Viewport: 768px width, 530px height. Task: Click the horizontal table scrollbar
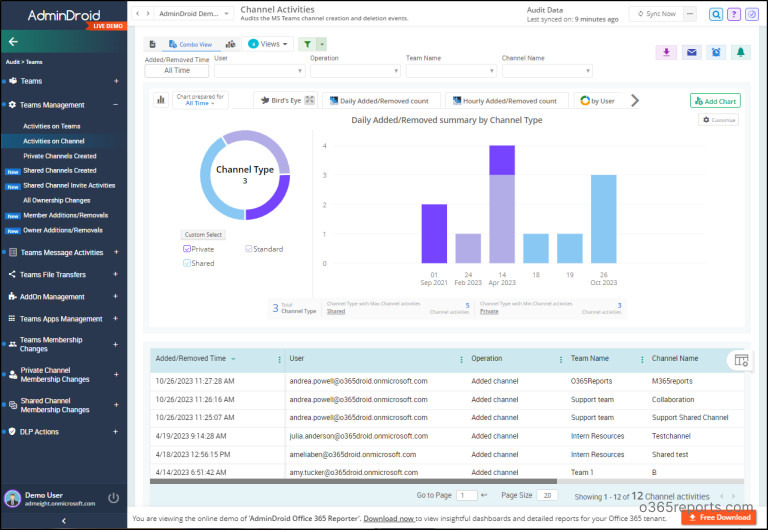353,481
